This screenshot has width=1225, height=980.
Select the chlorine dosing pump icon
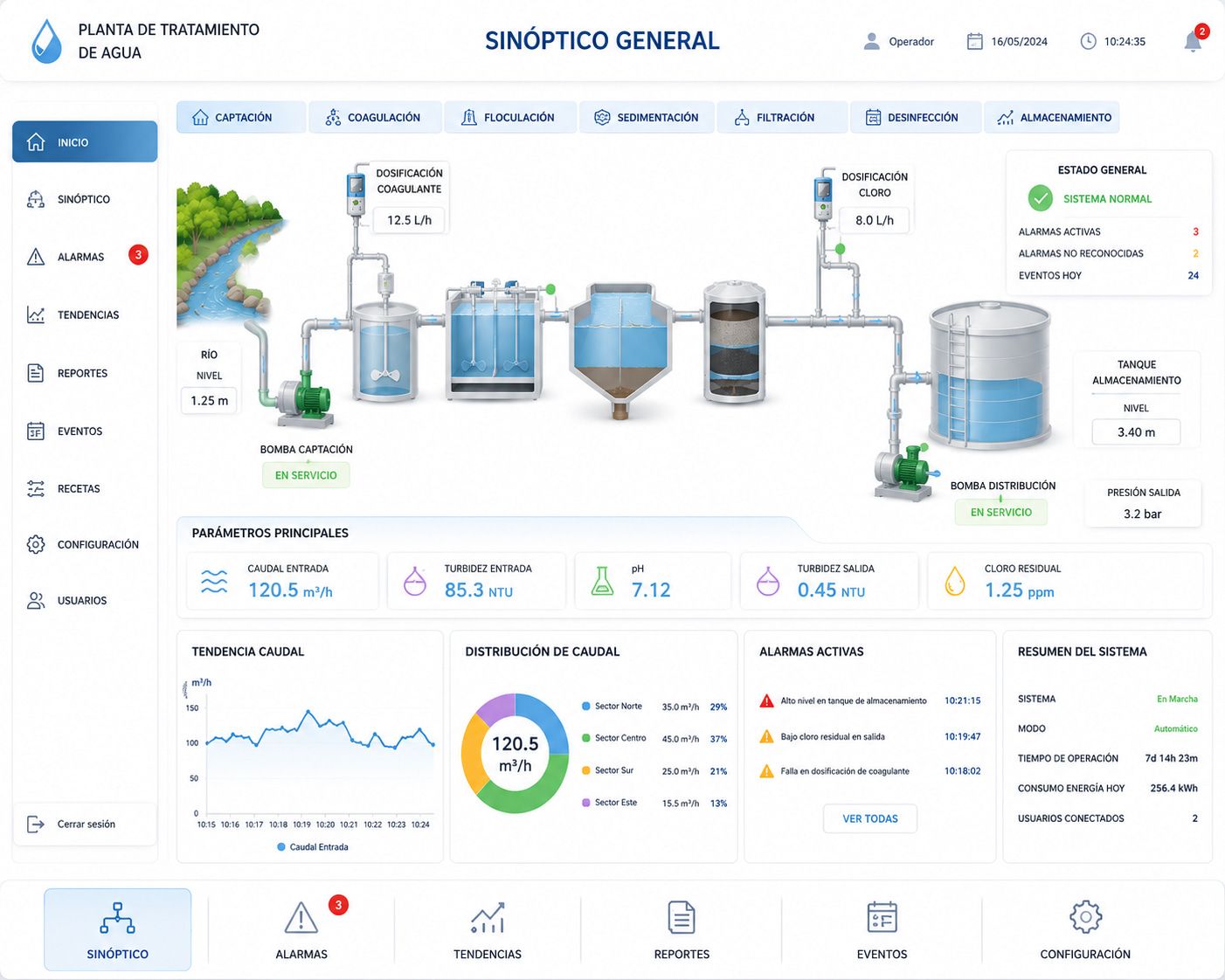(x=822, y=197)
